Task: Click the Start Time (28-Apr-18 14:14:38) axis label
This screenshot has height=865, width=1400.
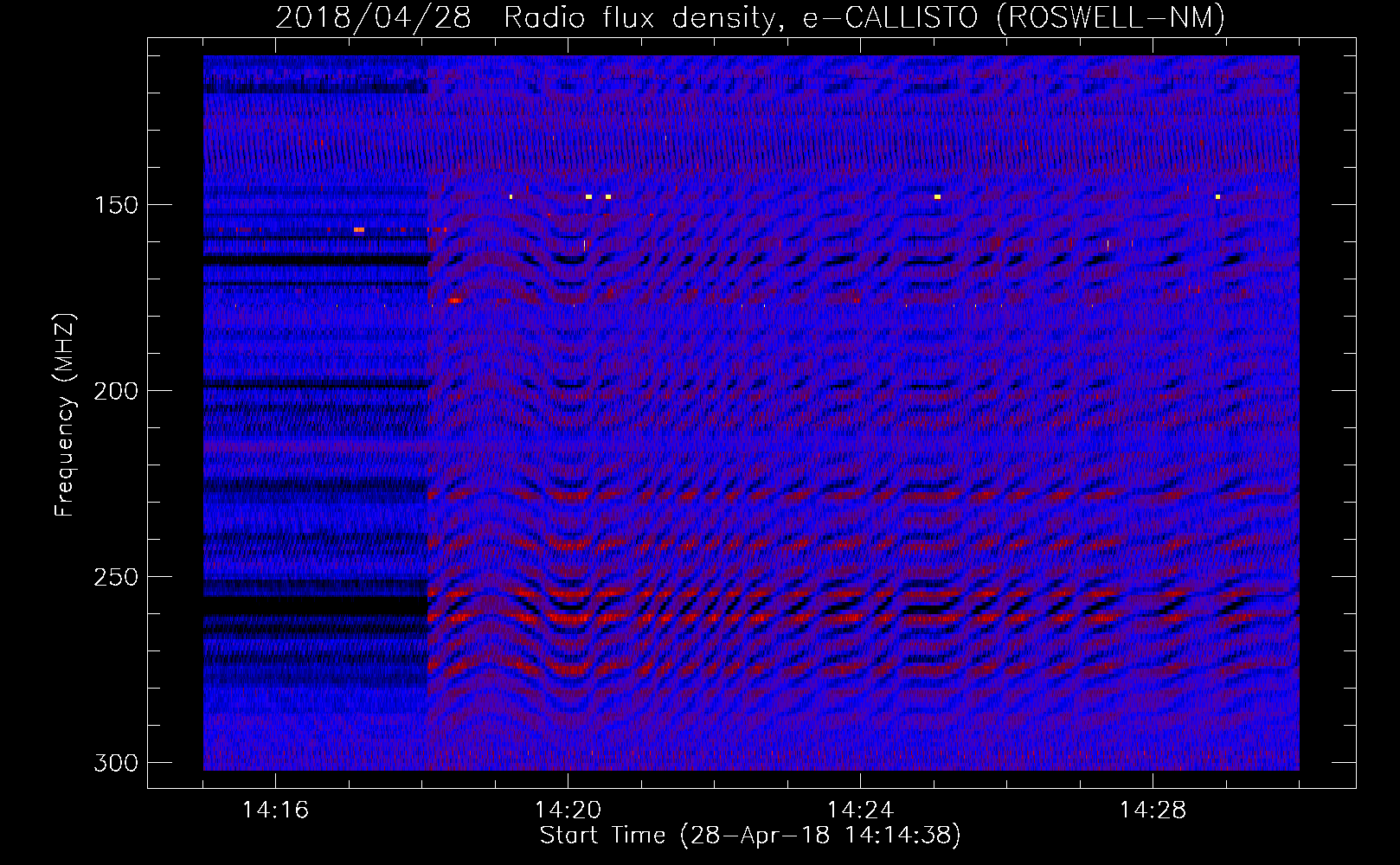Action: 750,836
